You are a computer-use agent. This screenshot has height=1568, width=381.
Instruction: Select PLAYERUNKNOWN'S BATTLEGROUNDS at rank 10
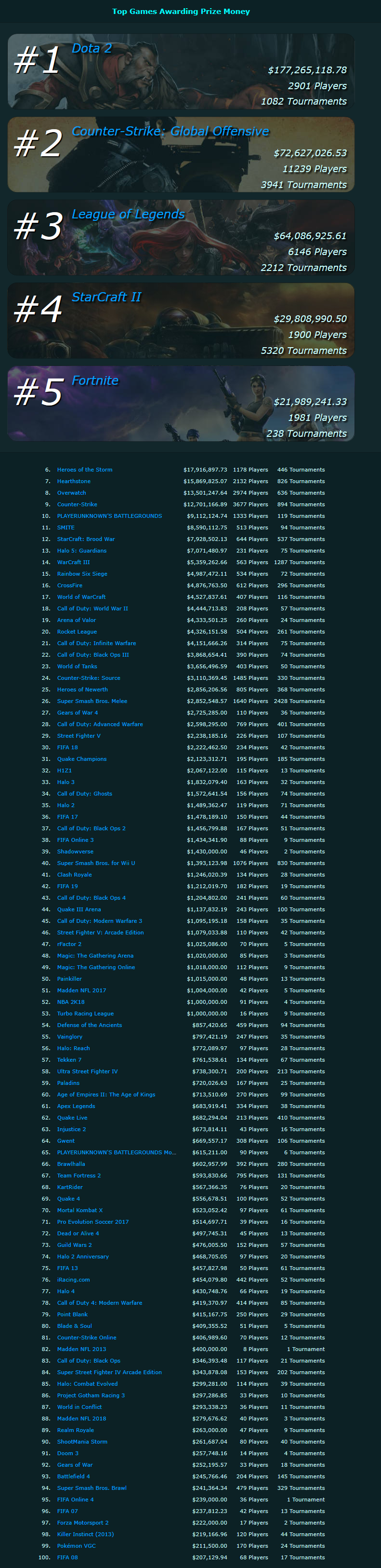coord(109,515)
